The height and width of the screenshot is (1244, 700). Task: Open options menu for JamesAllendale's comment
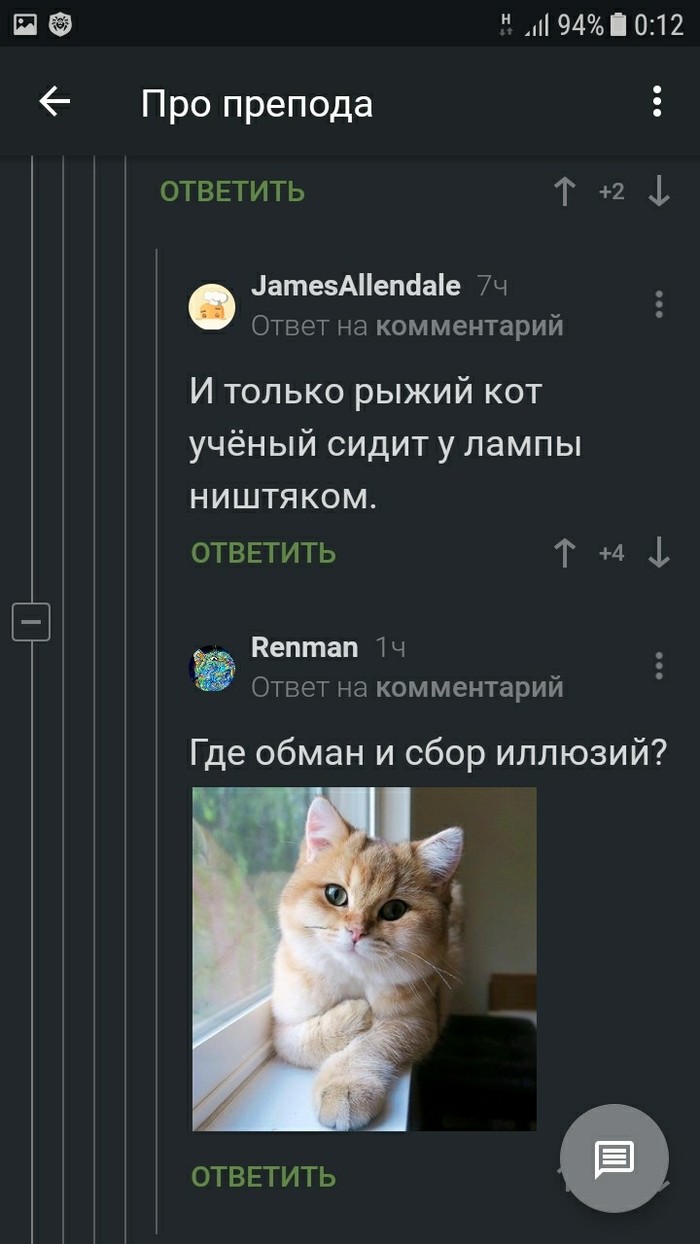click(x=659, y=304)
